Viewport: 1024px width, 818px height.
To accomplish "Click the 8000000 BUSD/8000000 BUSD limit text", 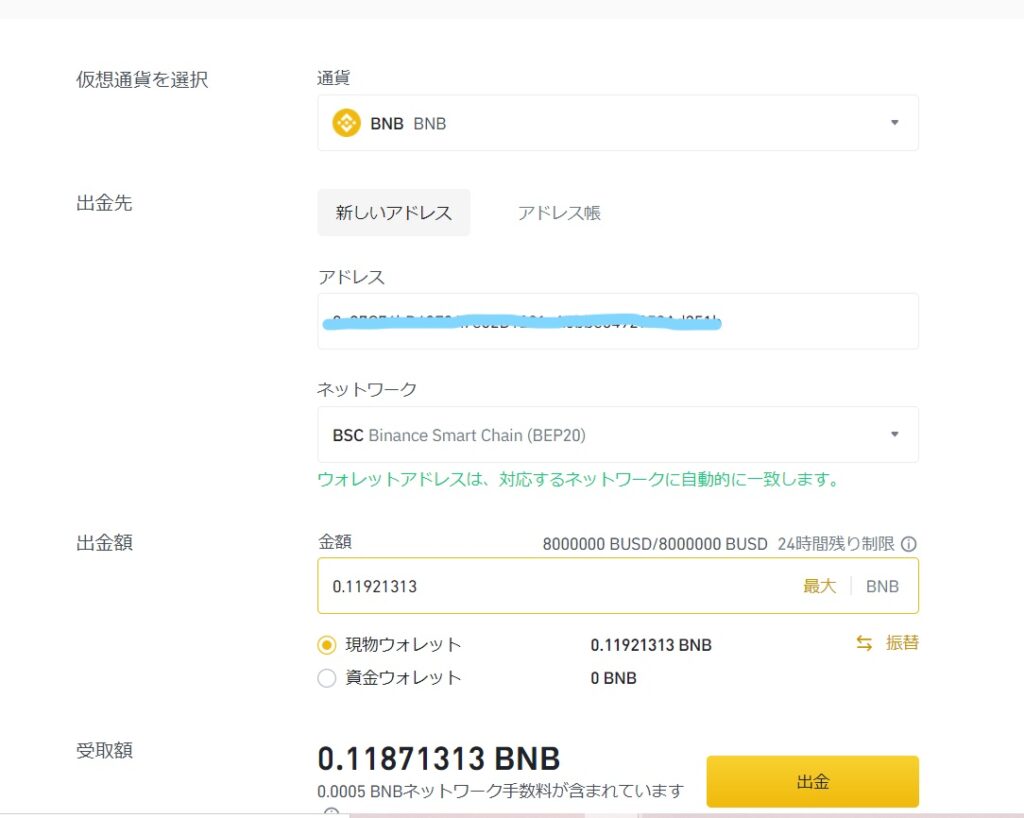I will click(x=655, y=544).
